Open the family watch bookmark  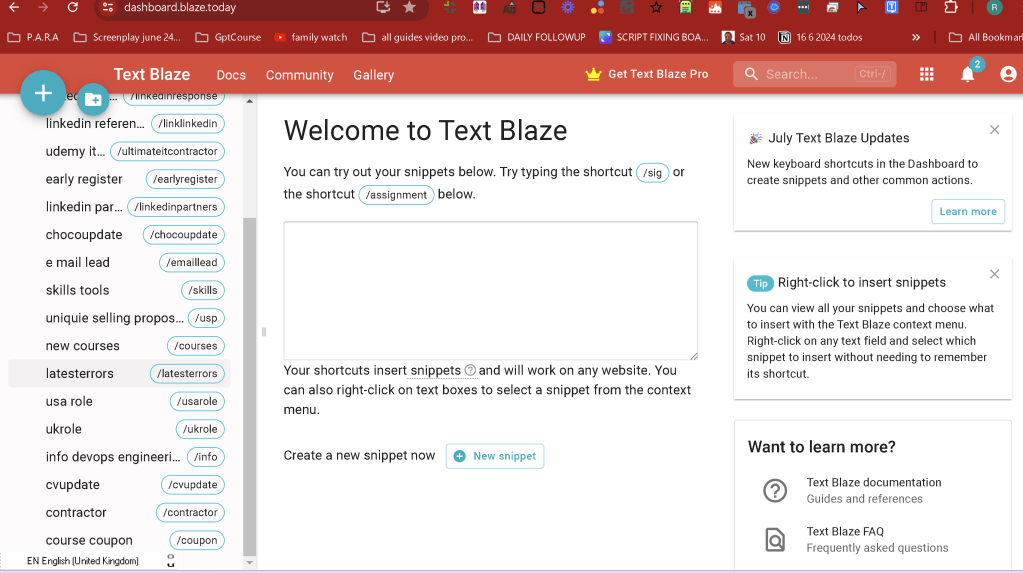pos(311,37)
